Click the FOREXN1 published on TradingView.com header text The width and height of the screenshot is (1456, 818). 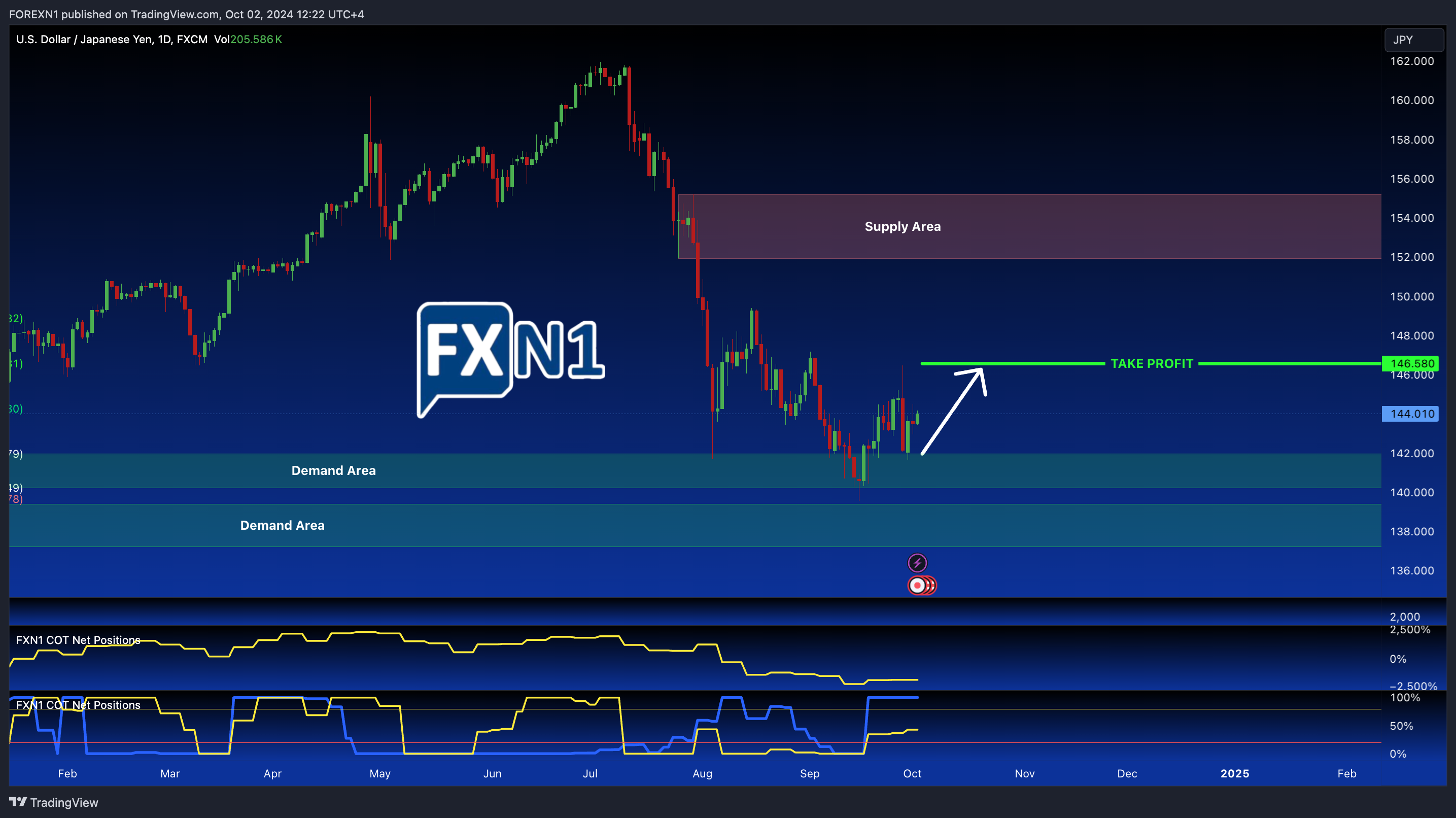187,14
